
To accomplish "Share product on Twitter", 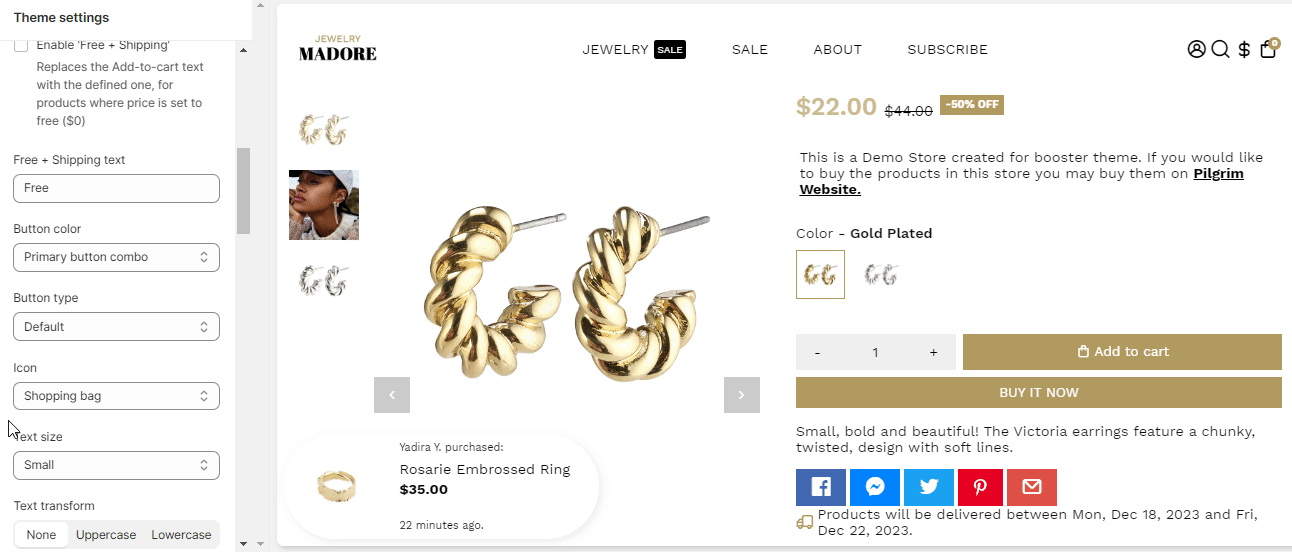I will point(929,487).
